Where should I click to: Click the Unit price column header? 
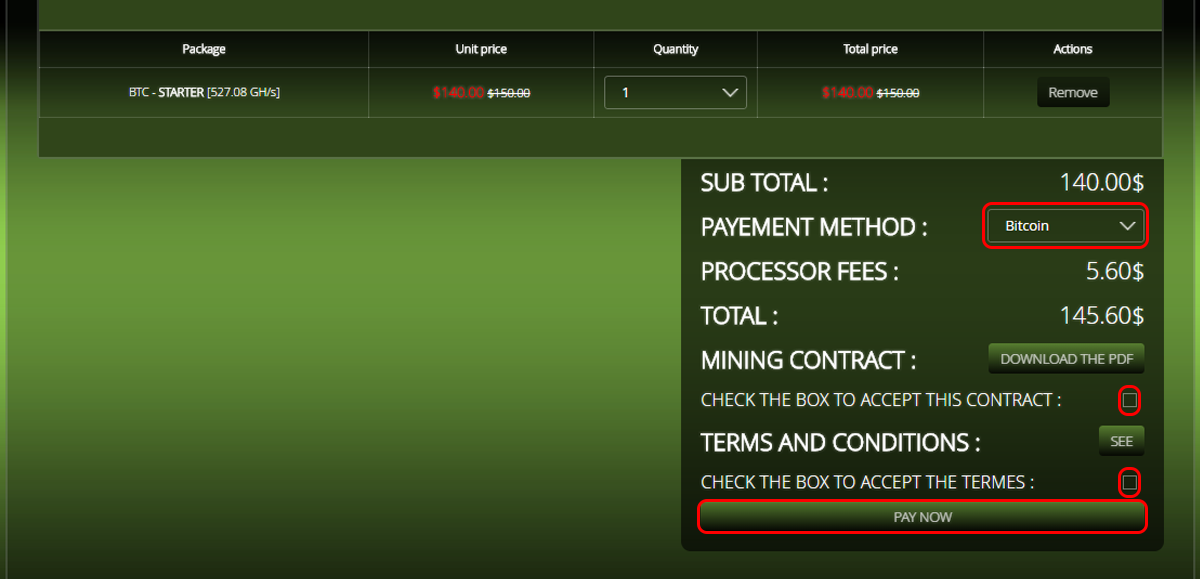481,49
